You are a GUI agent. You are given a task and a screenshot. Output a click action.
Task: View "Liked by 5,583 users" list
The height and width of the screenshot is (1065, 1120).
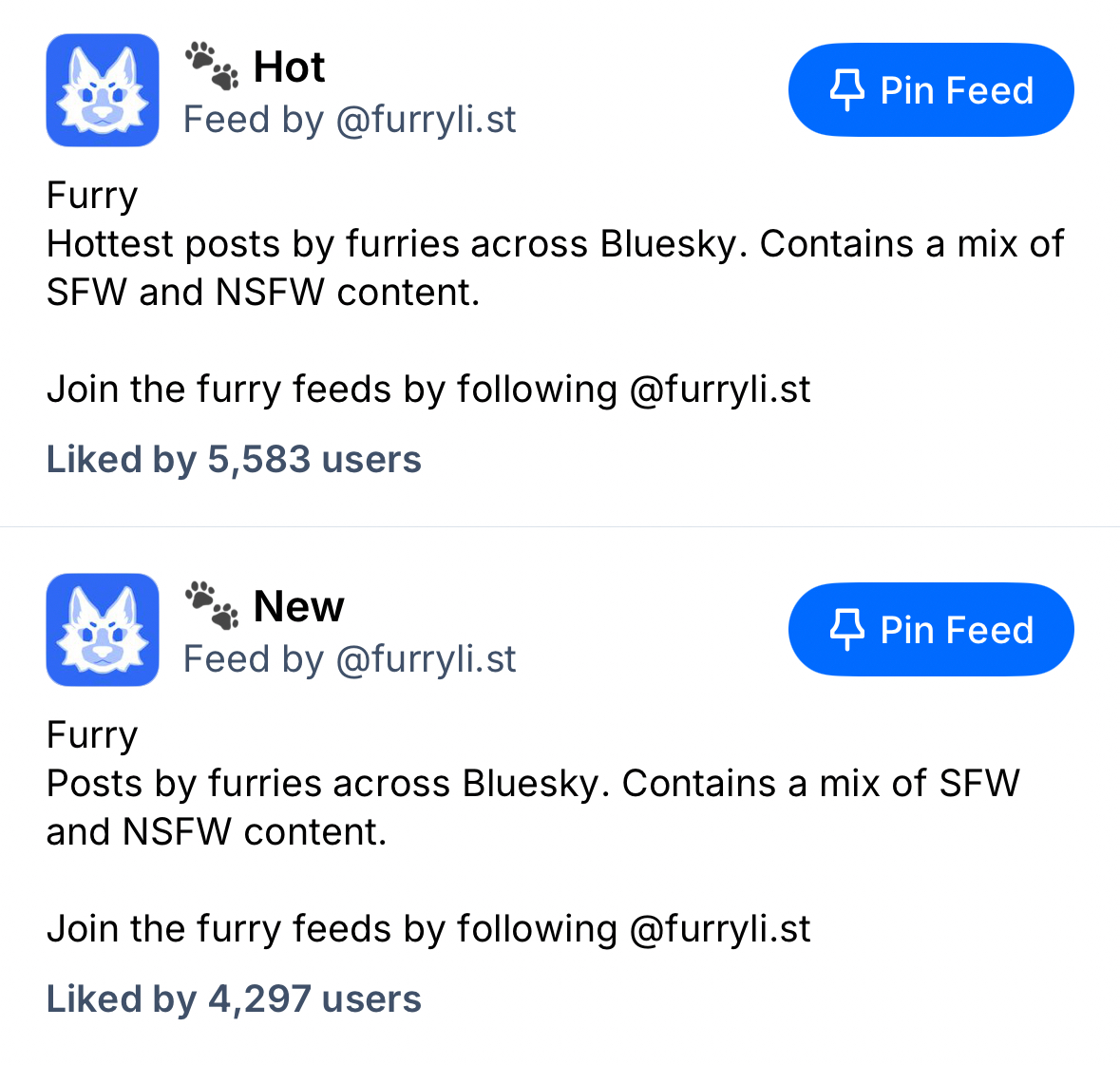(234, 460)
